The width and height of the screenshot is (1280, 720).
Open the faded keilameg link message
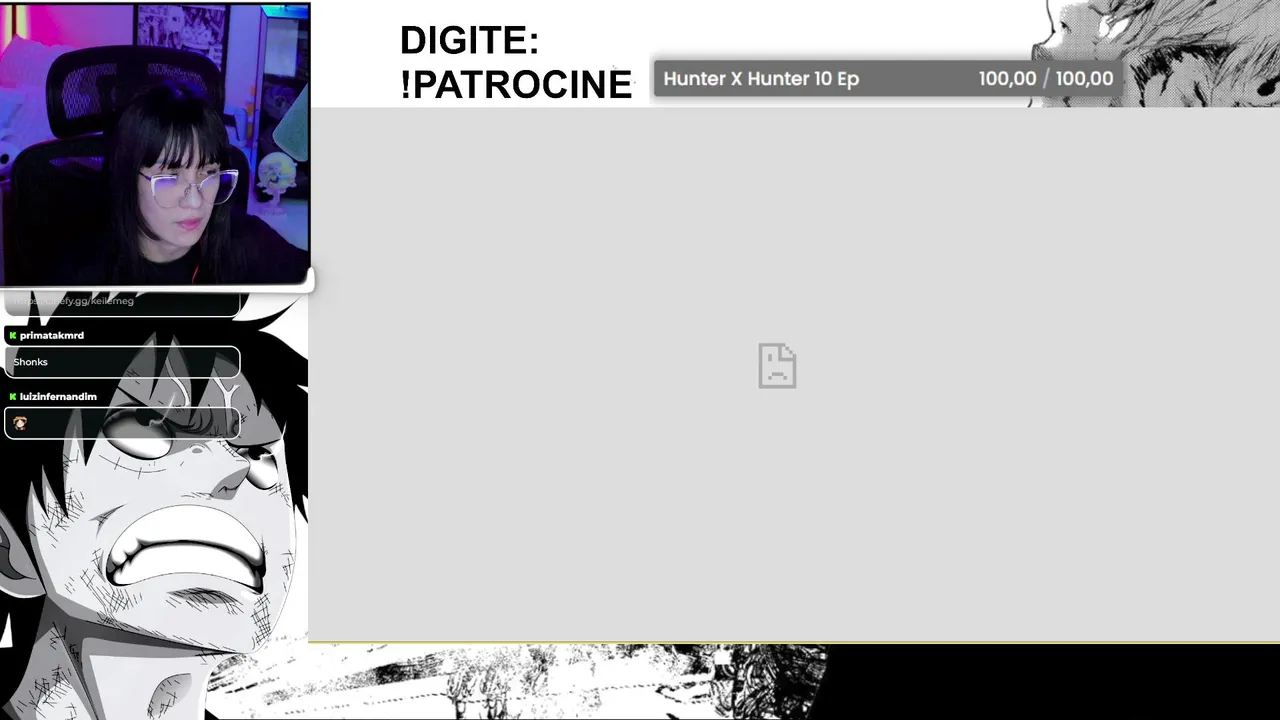(x=122, y=302)
